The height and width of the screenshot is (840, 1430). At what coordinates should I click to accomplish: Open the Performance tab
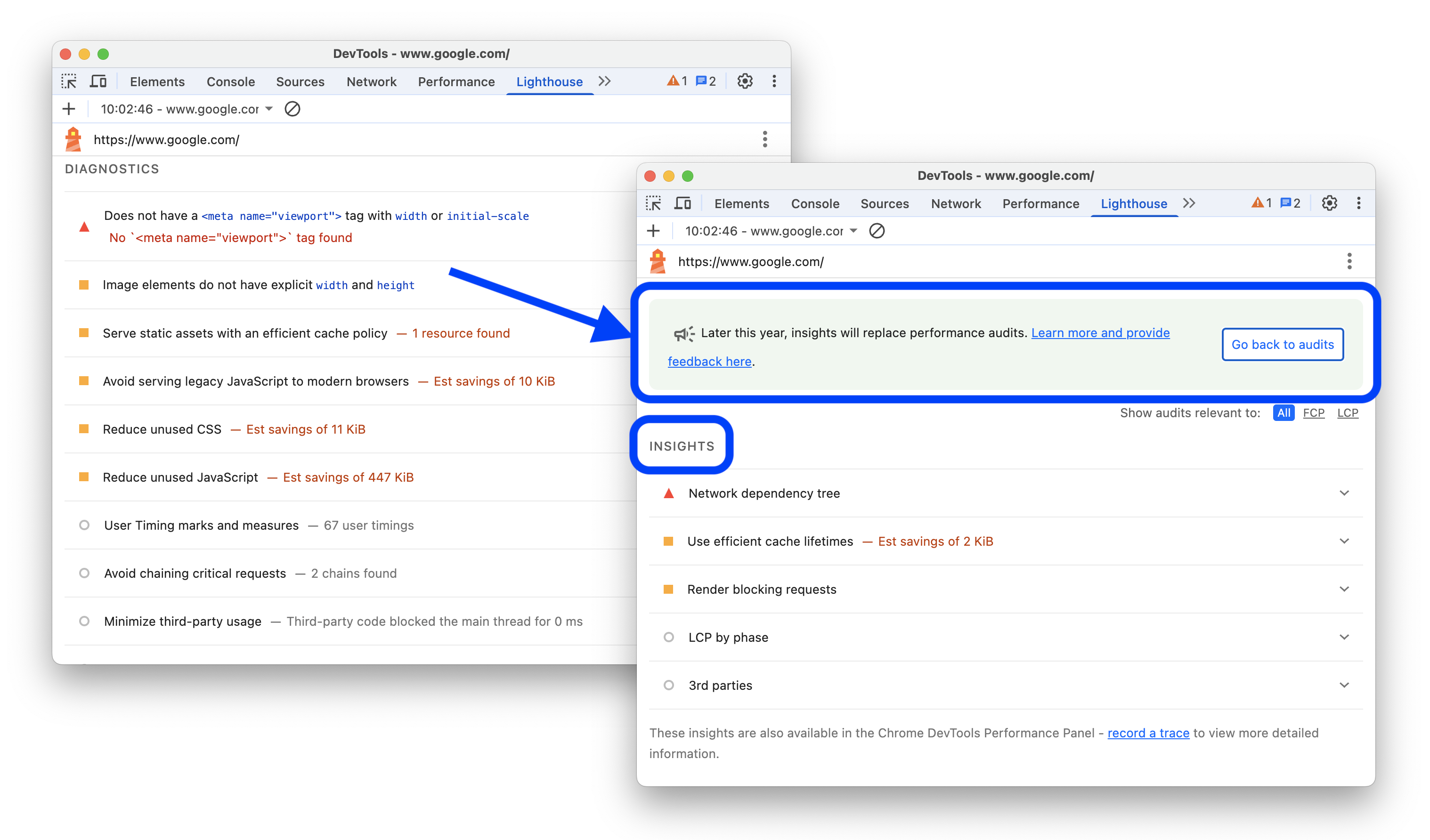[1041, 203]
